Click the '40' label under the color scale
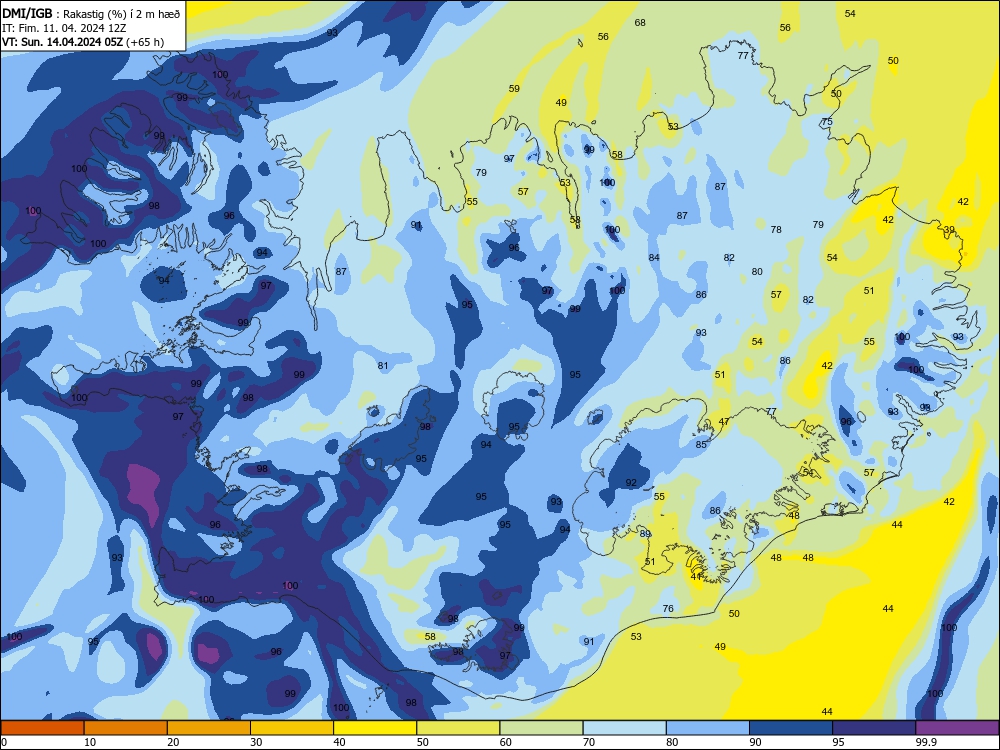Image resolution: width=1000 pixels, height=750 pixels. point(339,742)
